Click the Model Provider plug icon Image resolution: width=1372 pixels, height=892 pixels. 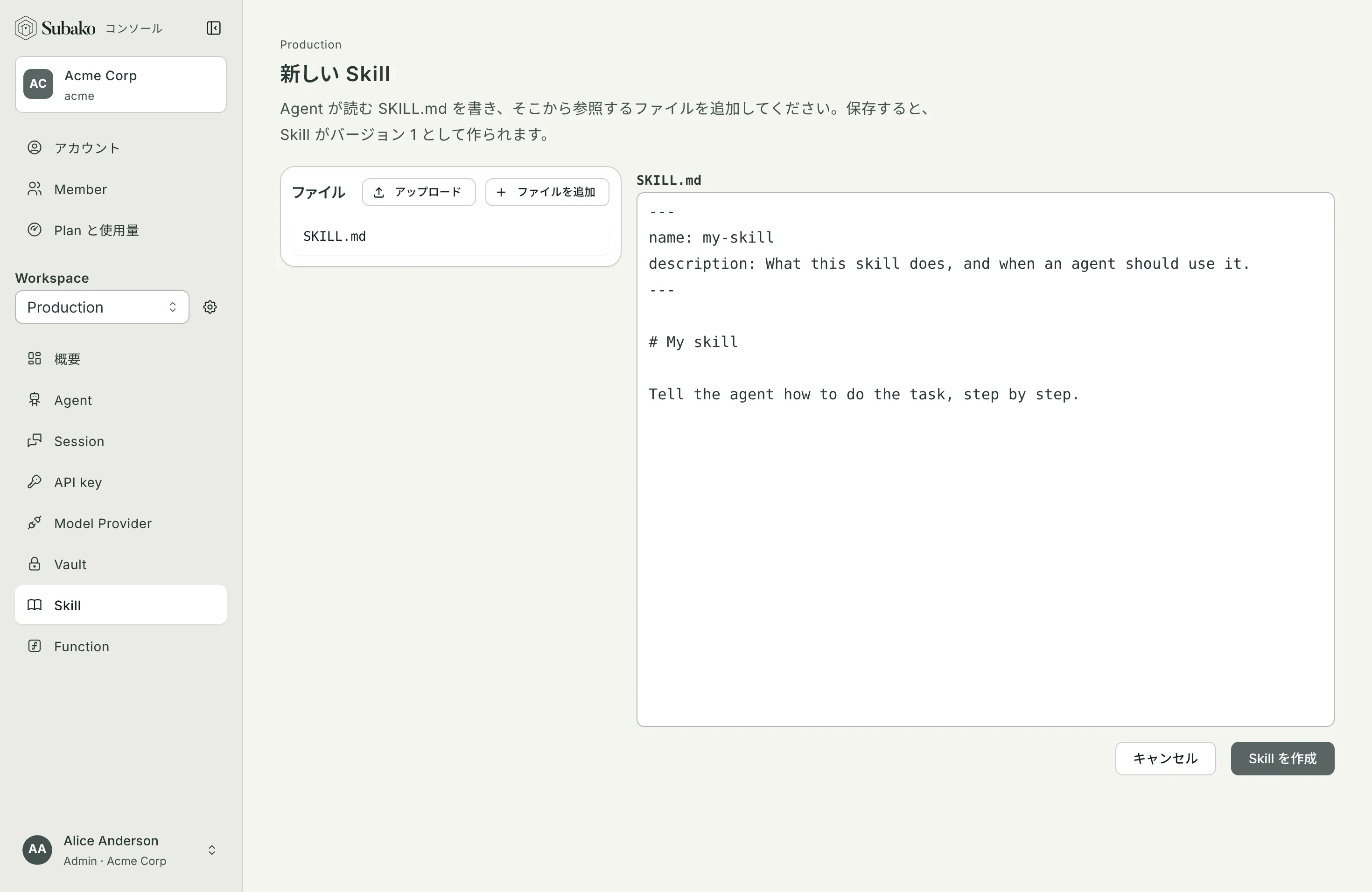35,523
